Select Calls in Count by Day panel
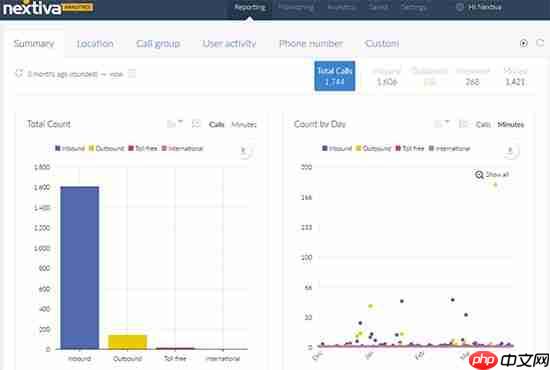The width and height of the screenshot is (550, 370). coord(483,125)
